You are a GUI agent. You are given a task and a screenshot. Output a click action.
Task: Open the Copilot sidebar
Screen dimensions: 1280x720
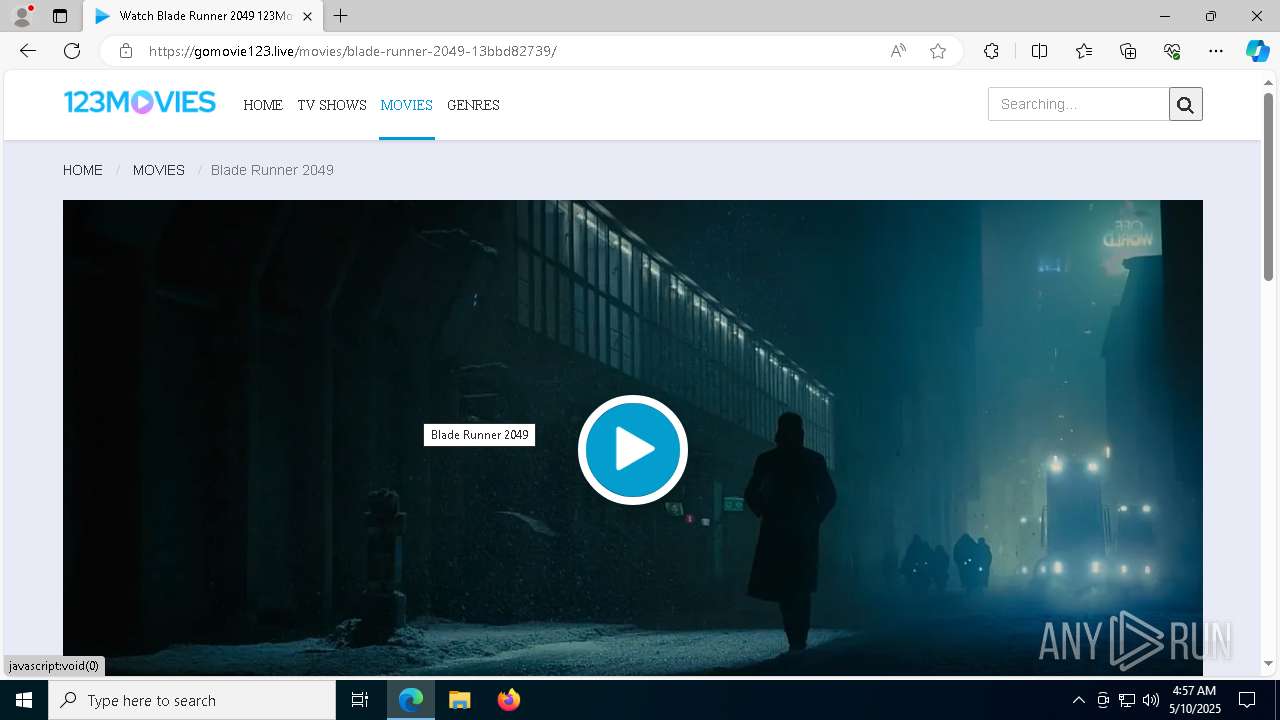1257,51
